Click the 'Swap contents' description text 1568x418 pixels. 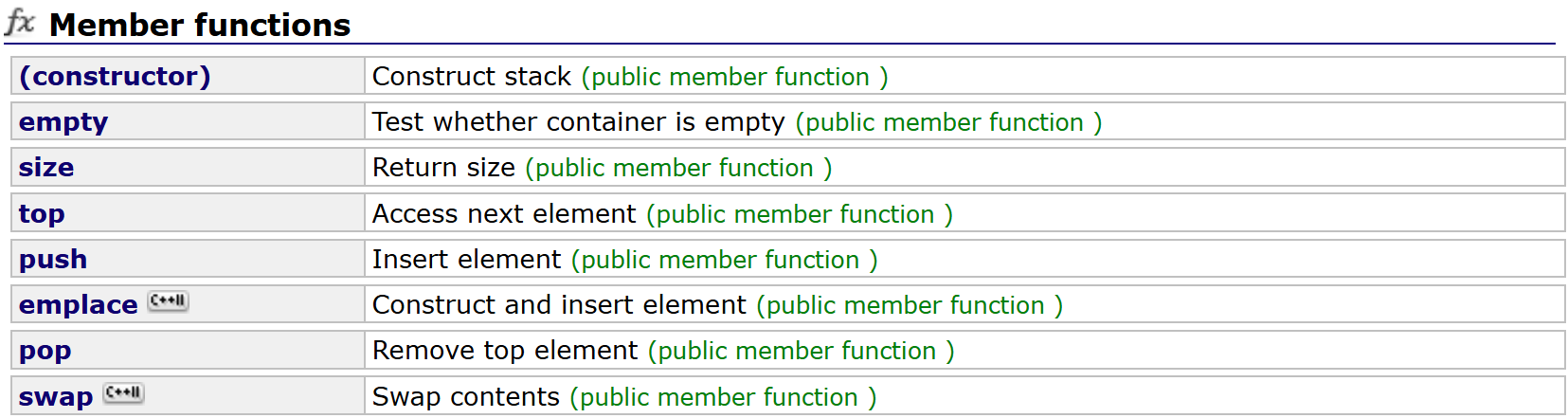pyautogui.click(x=466, y=397)
